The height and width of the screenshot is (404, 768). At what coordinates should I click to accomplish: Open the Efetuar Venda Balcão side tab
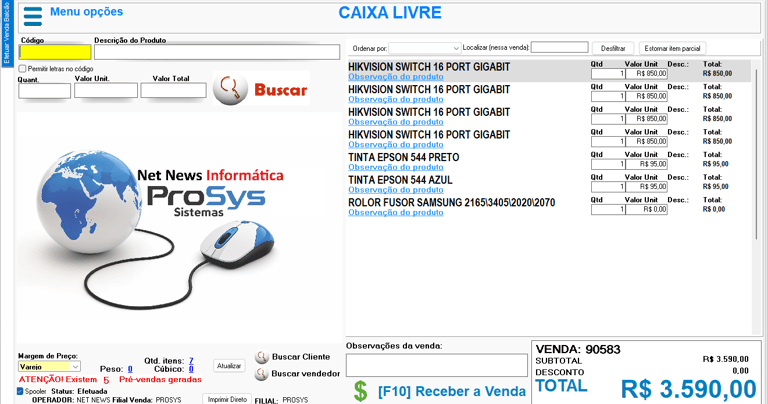point(6,33)
